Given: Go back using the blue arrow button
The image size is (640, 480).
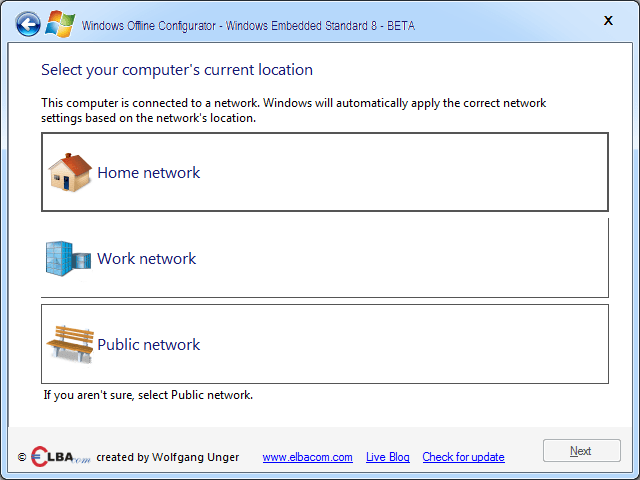Looking at the screenshot, I should click(28, 24).
